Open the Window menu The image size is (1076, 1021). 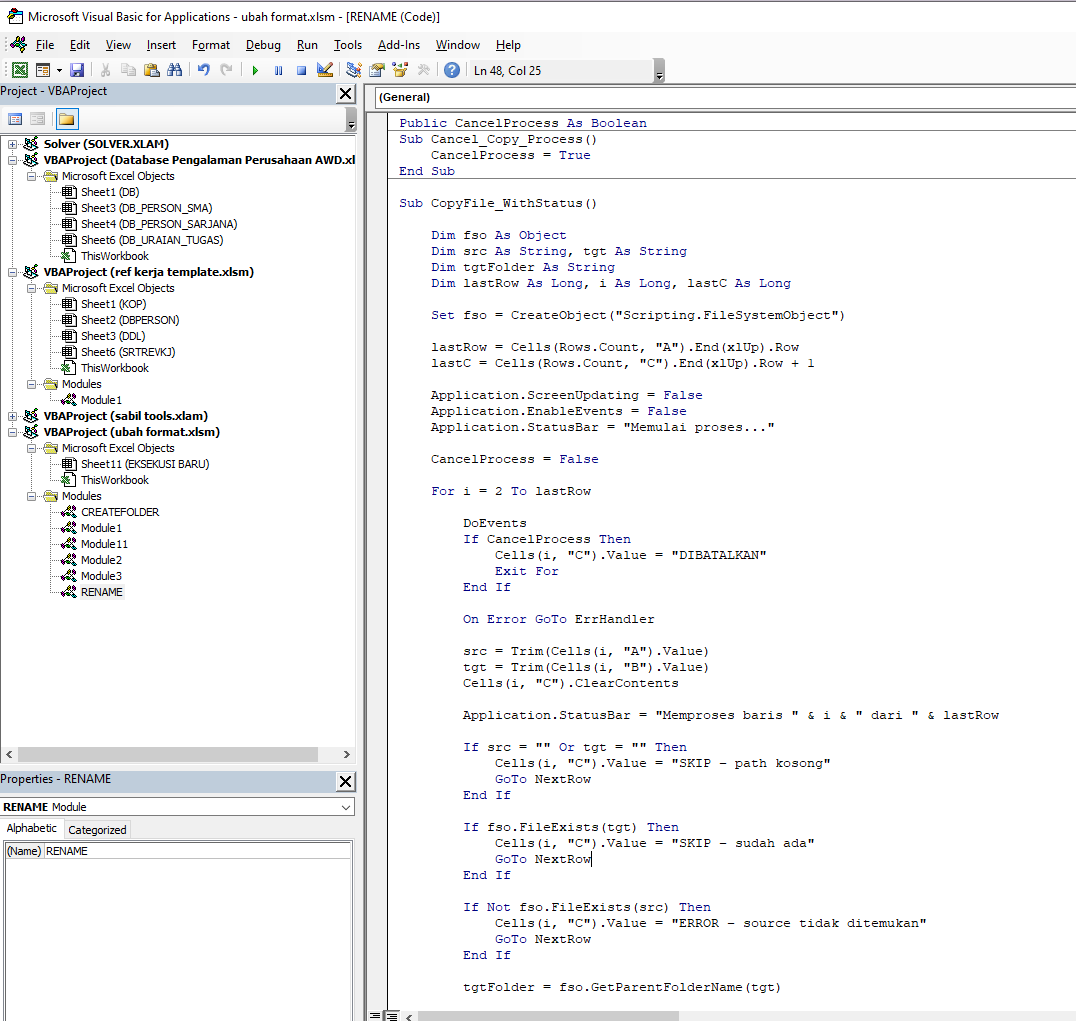tap(458, 45)
